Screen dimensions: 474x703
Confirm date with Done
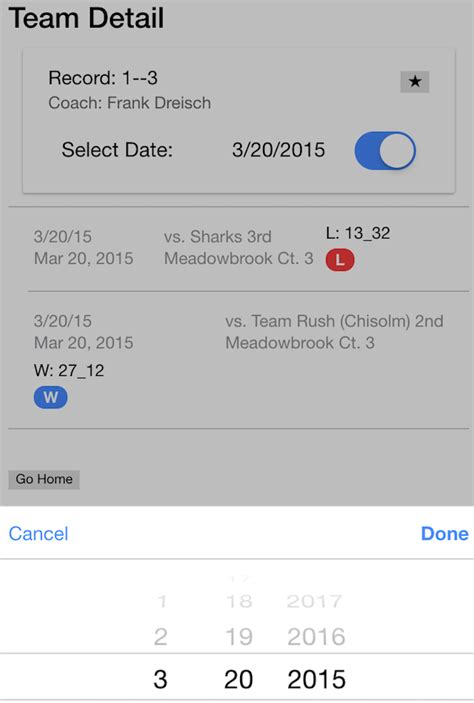coord(444,534)
